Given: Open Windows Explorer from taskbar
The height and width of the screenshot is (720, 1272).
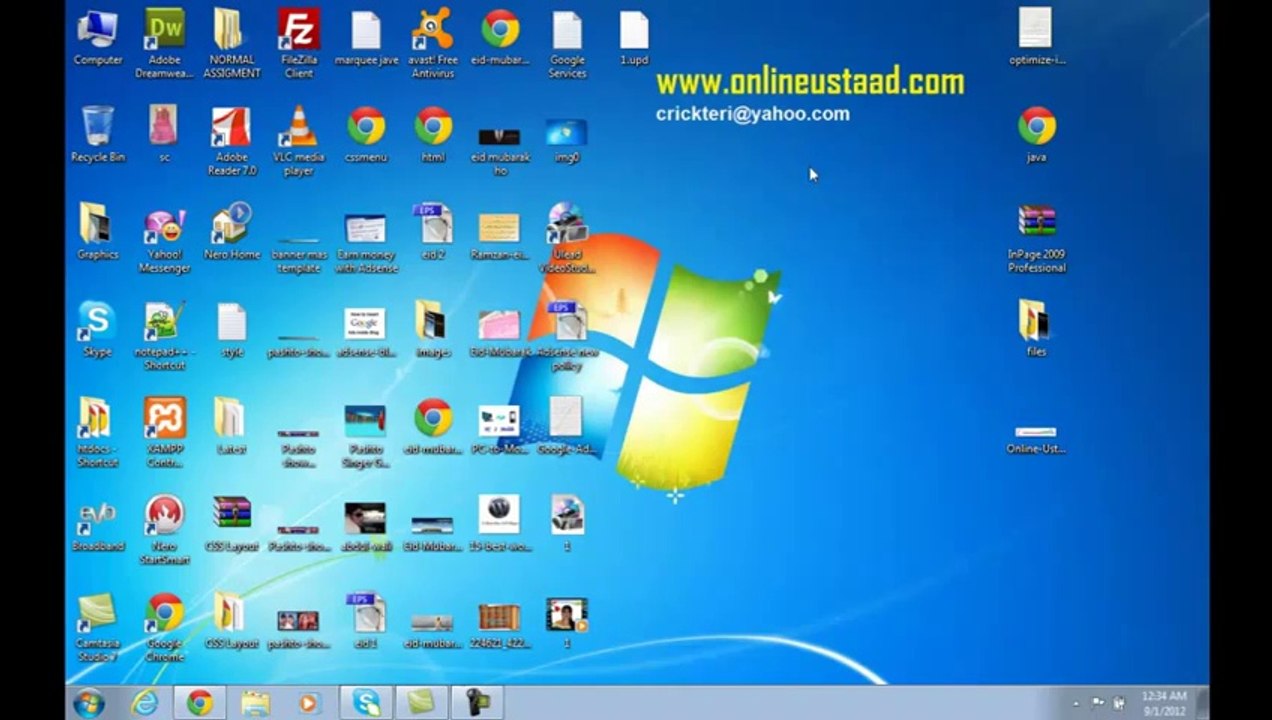Looking at the screenshot, I should [x=255, y=703].
